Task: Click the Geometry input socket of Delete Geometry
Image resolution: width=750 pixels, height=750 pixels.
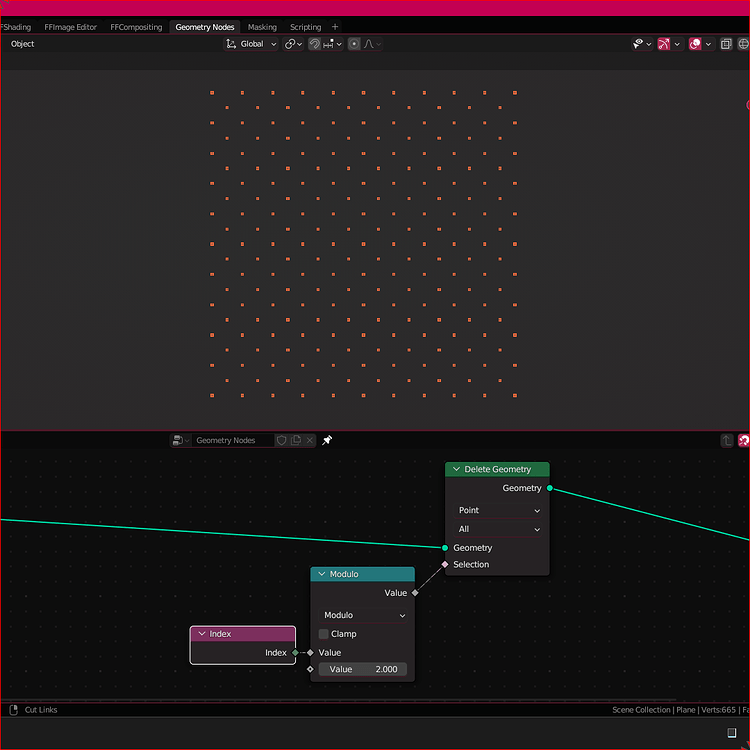Action: click(445, 548)
